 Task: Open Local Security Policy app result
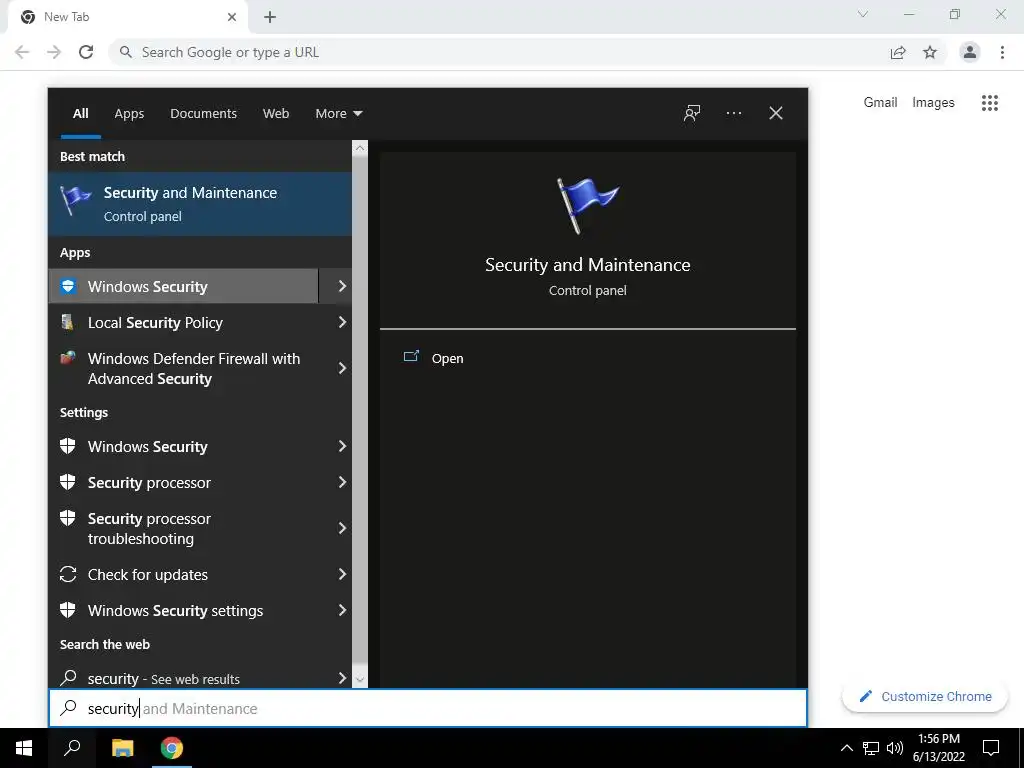(x=184, y=322)
